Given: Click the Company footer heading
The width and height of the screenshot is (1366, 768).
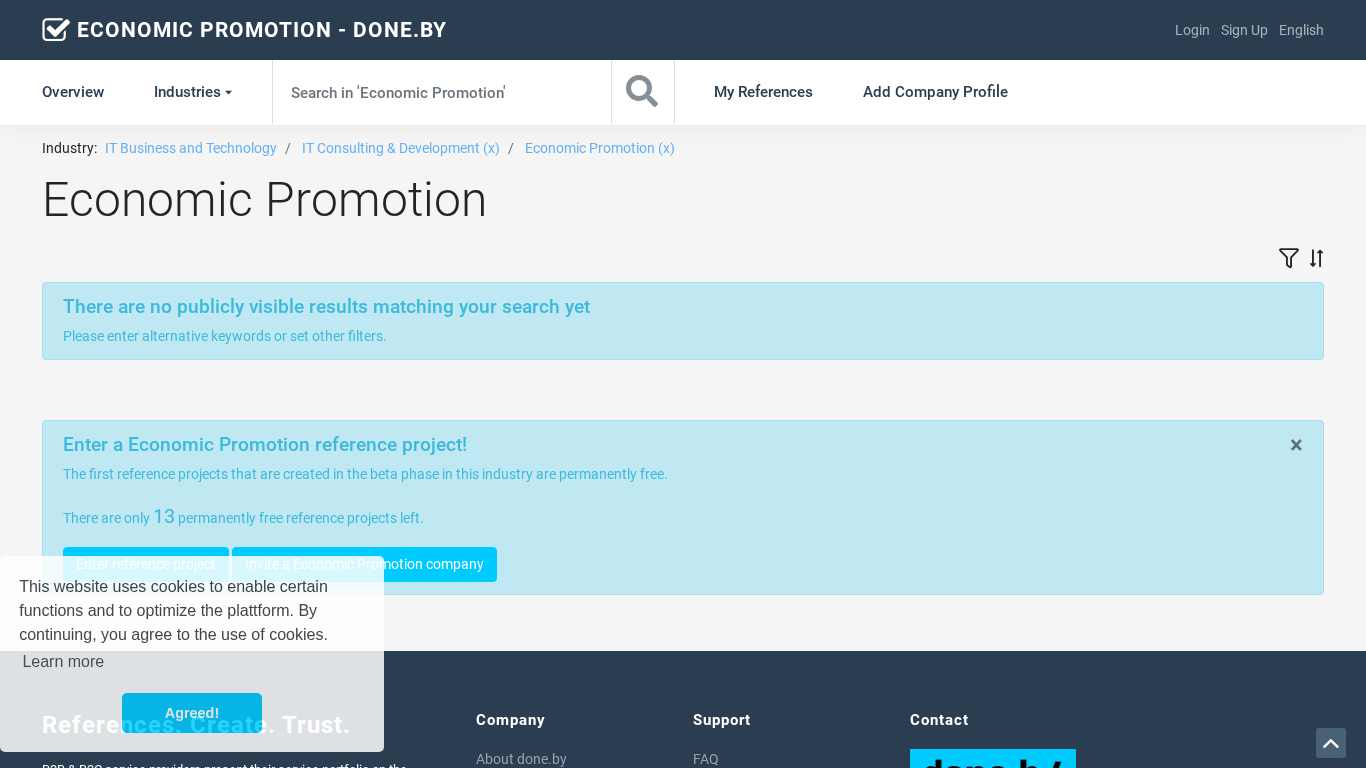Looking at the screenshot, I should (510, 720).
